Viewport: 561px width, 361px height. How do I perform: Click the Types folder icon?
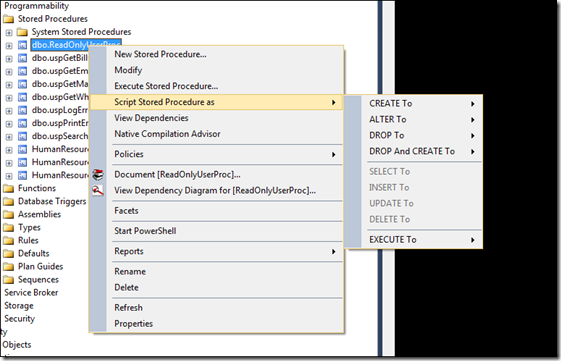point(8,228)
